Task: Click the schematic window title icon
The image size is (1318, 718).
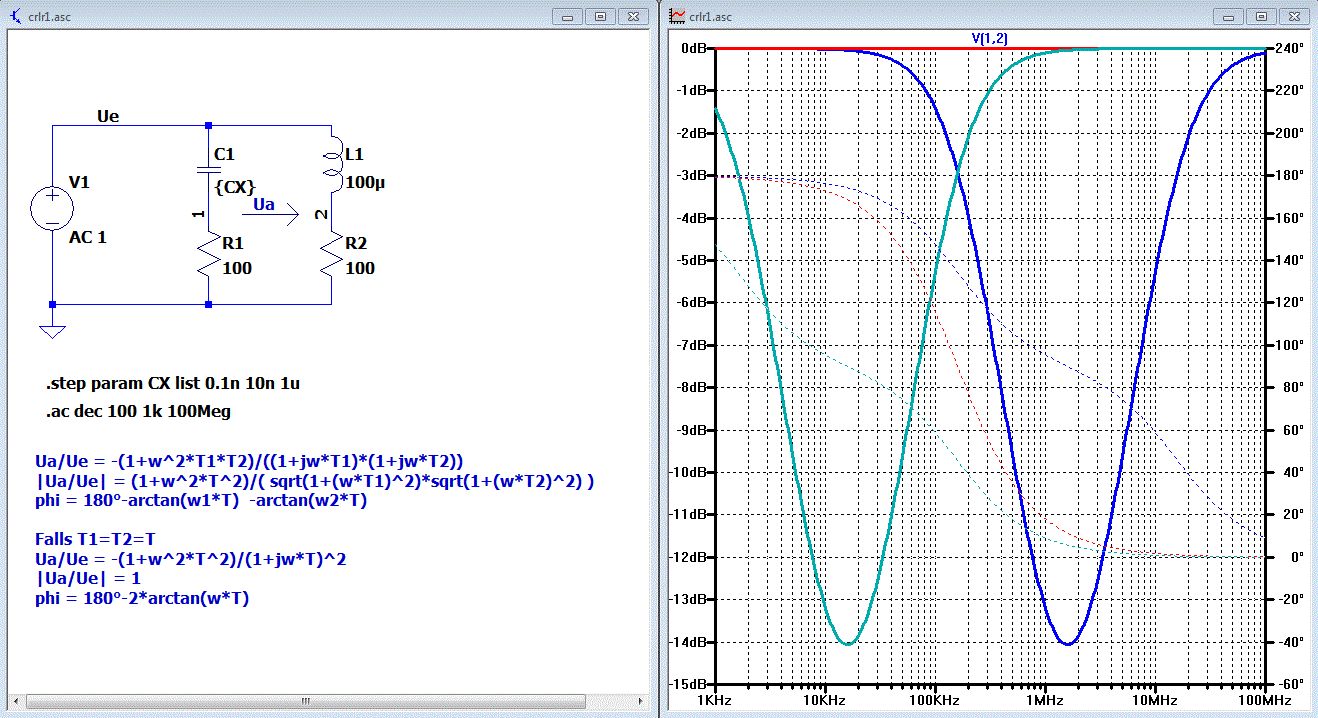Action: pyautogui.click(x=16, y=16)
